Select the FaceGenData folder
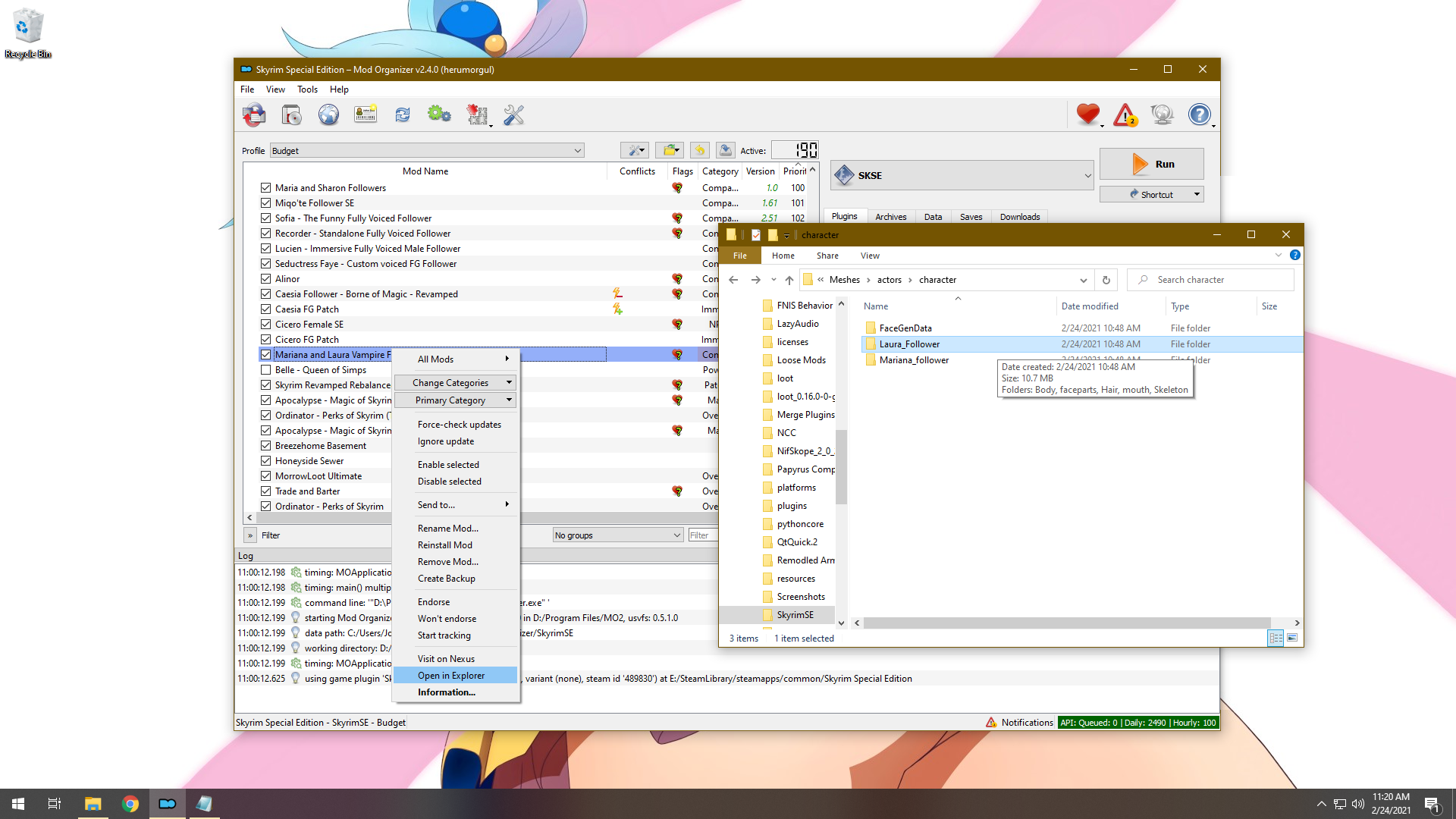The width and height of the screenshot is (1456, 819). (x=905, y=328)
